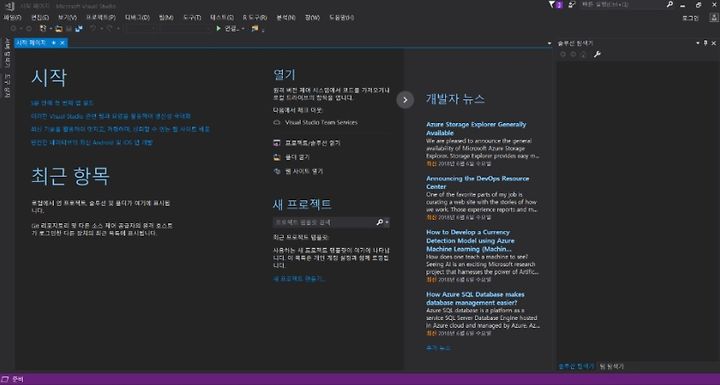The height and width of the screenshot is (385, 720).
Task: Click the Visual Studio logo icon
Action: pos(10,6)
